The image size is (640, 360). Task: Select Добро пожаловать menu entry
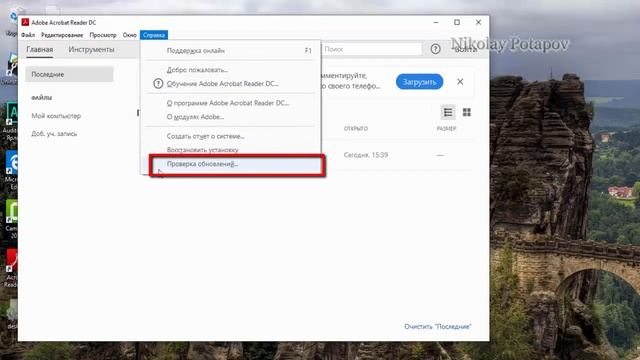231,70
